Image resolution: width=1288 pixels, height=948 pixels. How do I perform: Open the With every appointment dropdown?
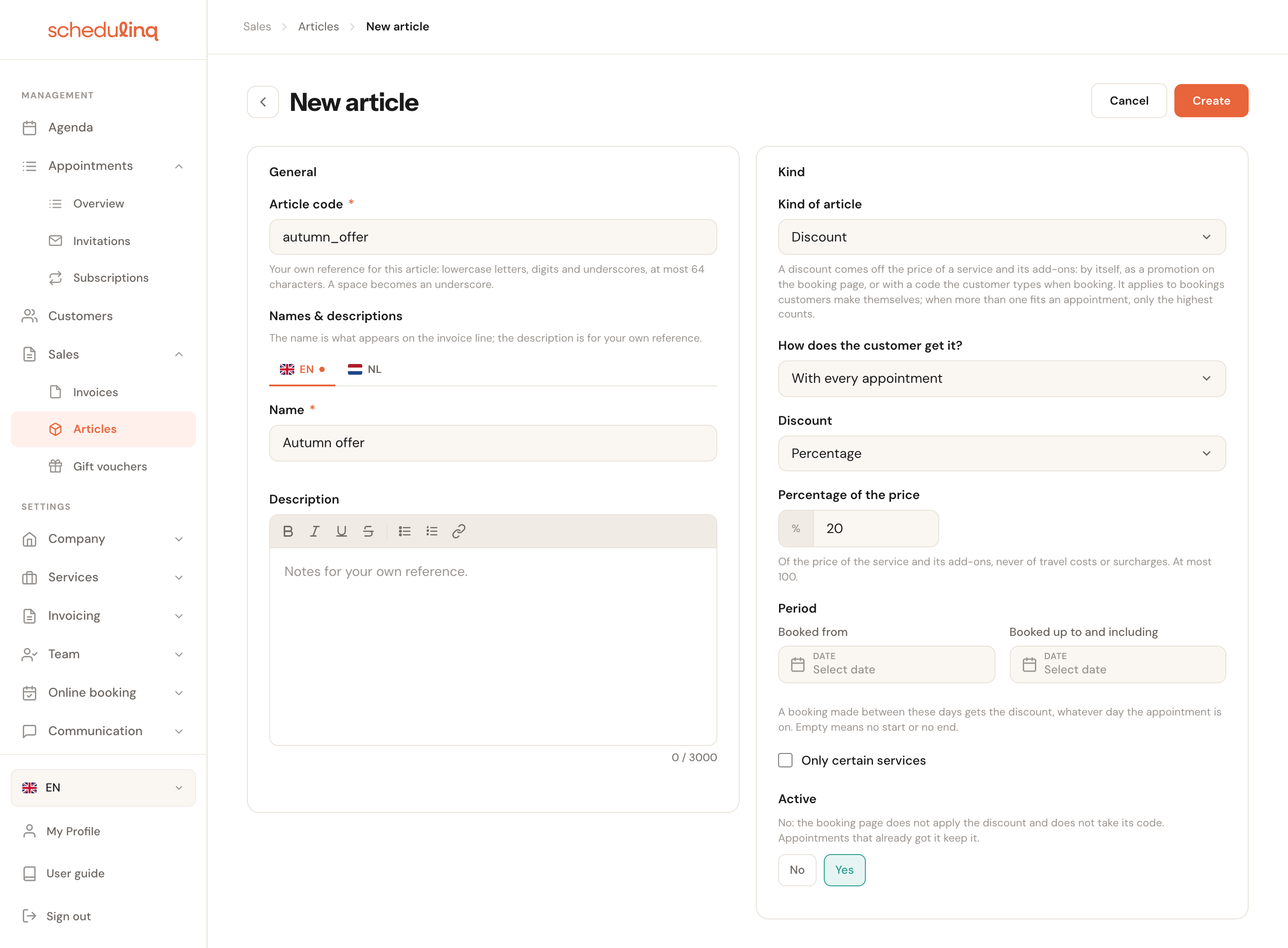(1002, 379)
